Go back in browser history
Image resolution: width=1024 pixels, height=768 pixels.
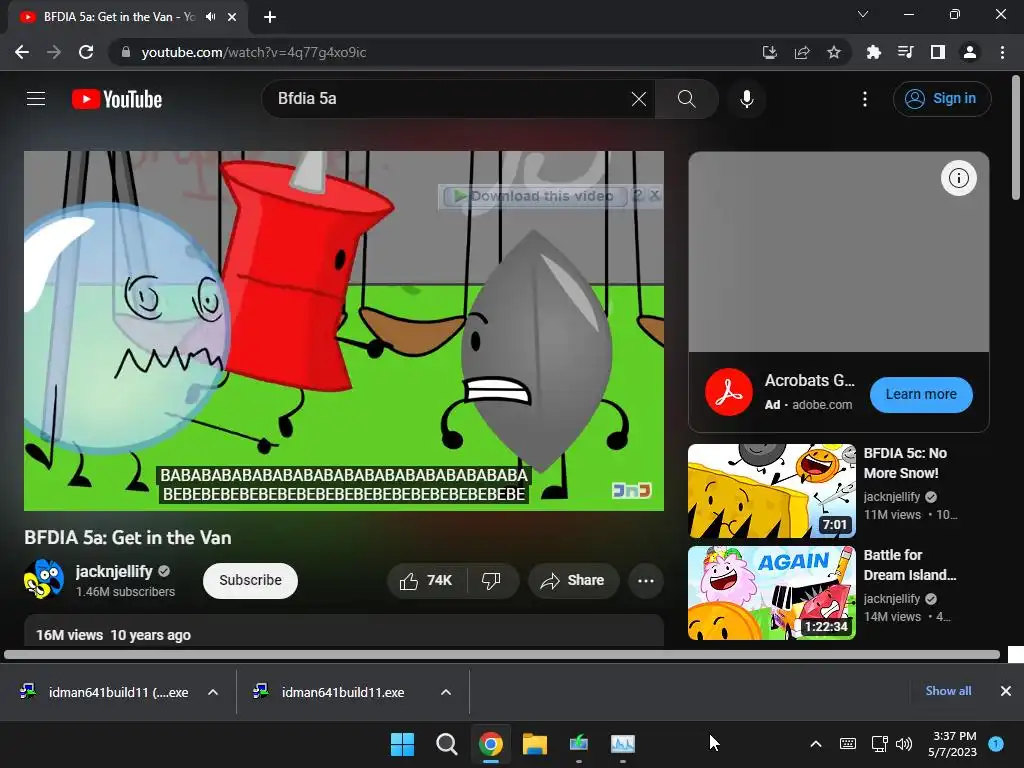(x=22, y=52)
